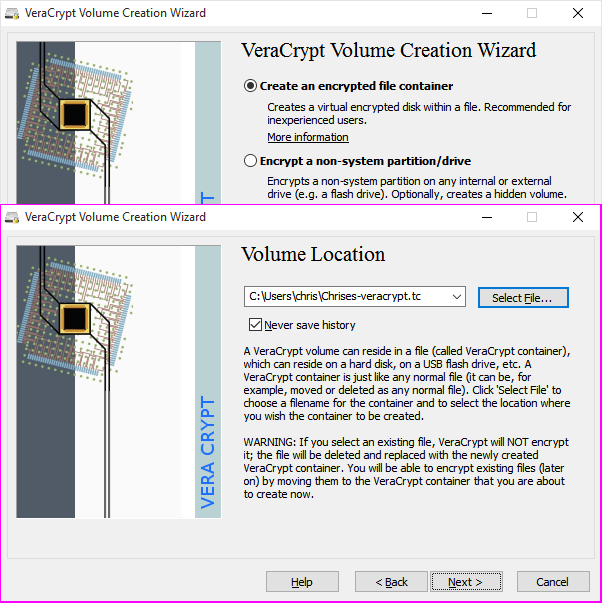Image resolution: width=602 pixels, height=604 pixels.
Task: Minimize the Volume Location wizard window
Action: (486, 217)
